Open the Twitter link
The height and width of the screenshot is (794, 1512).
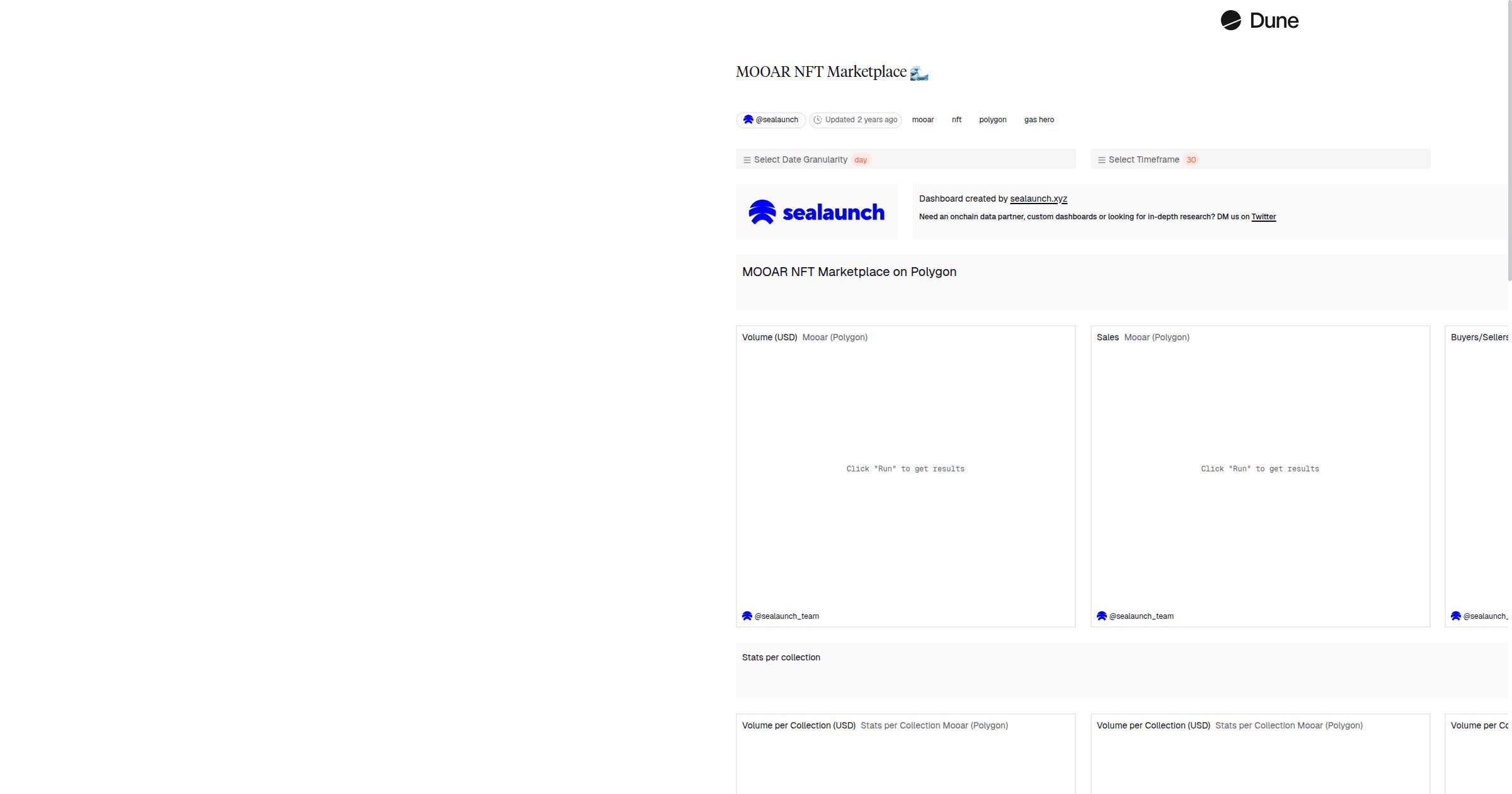coord(1263,217)
